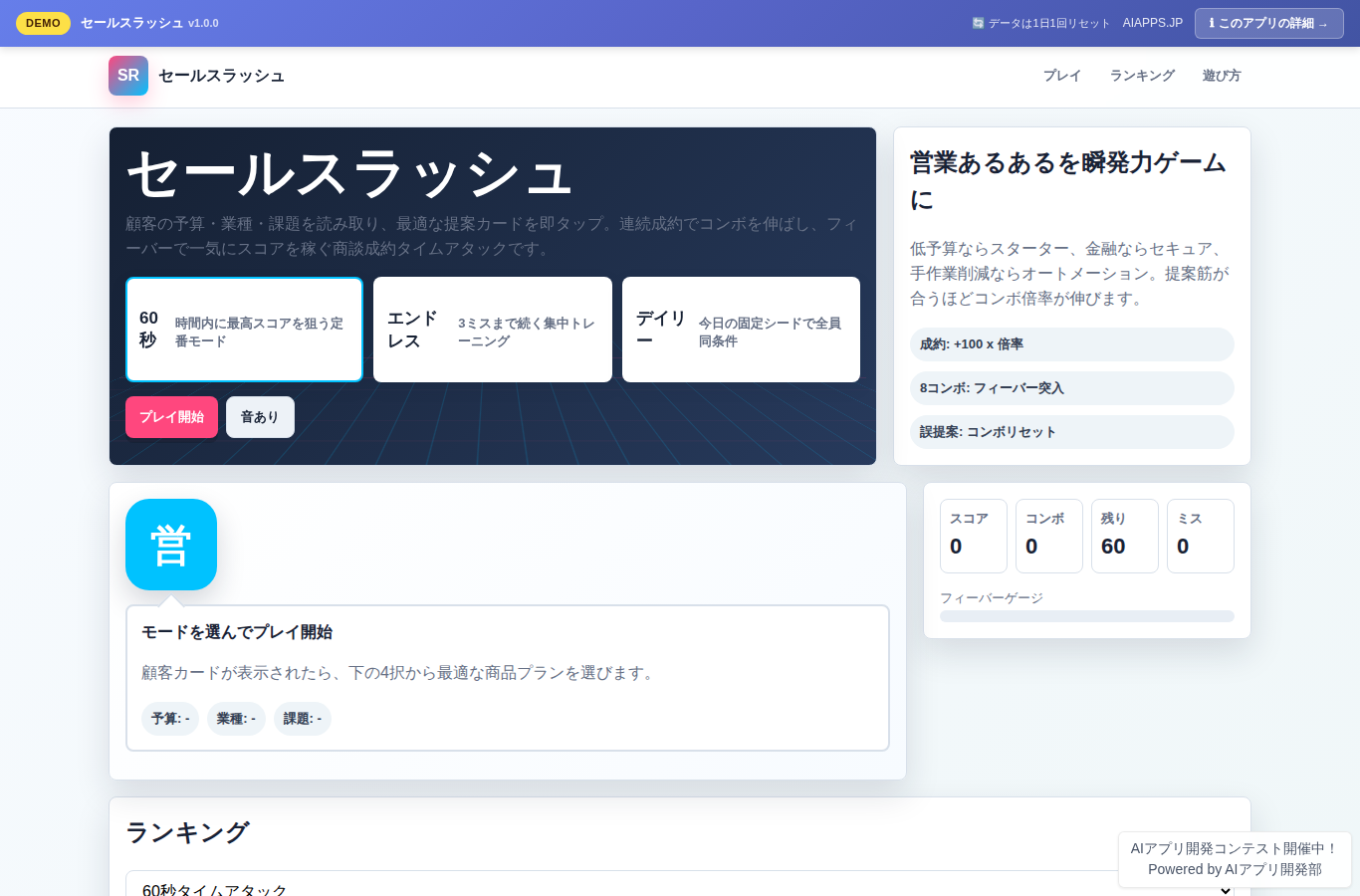Click the フィーバーゲージ progress bar

click(x=1087, y=616)
